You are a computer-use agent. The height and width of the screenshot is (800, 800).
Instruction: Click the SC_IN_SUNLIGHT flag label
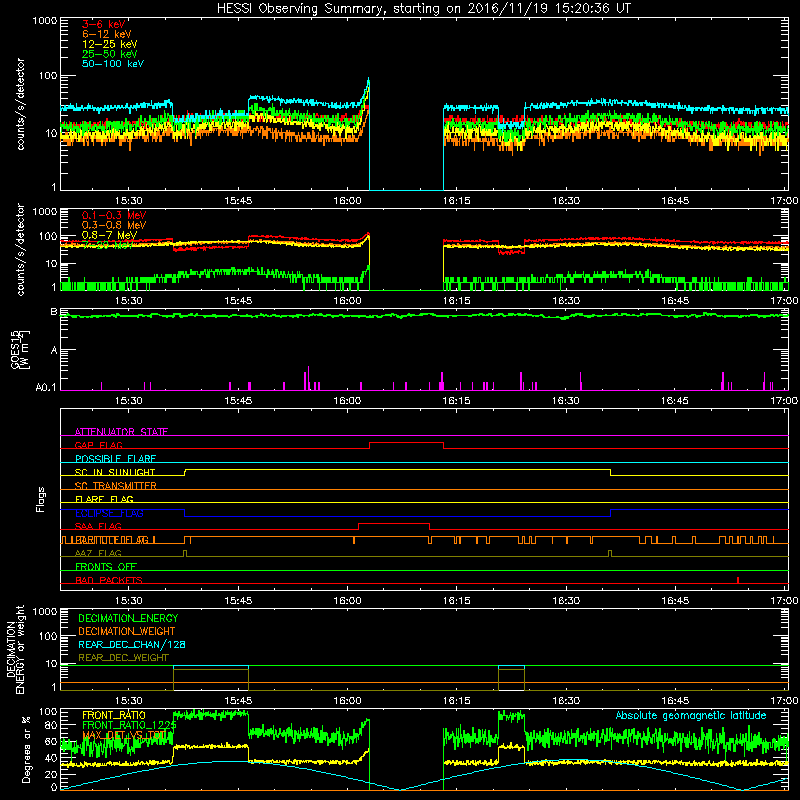[115, 472]
